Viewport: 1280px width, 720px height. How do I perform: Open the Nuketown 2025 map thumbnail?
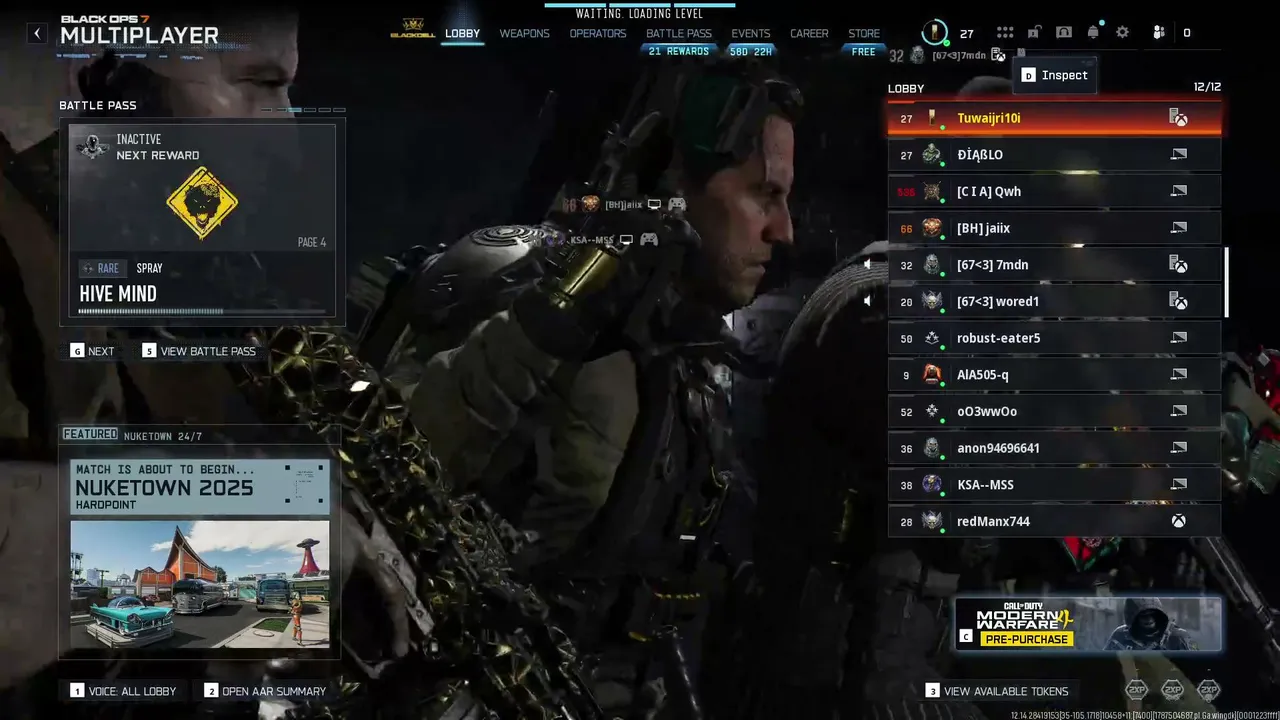pos(200,583)
